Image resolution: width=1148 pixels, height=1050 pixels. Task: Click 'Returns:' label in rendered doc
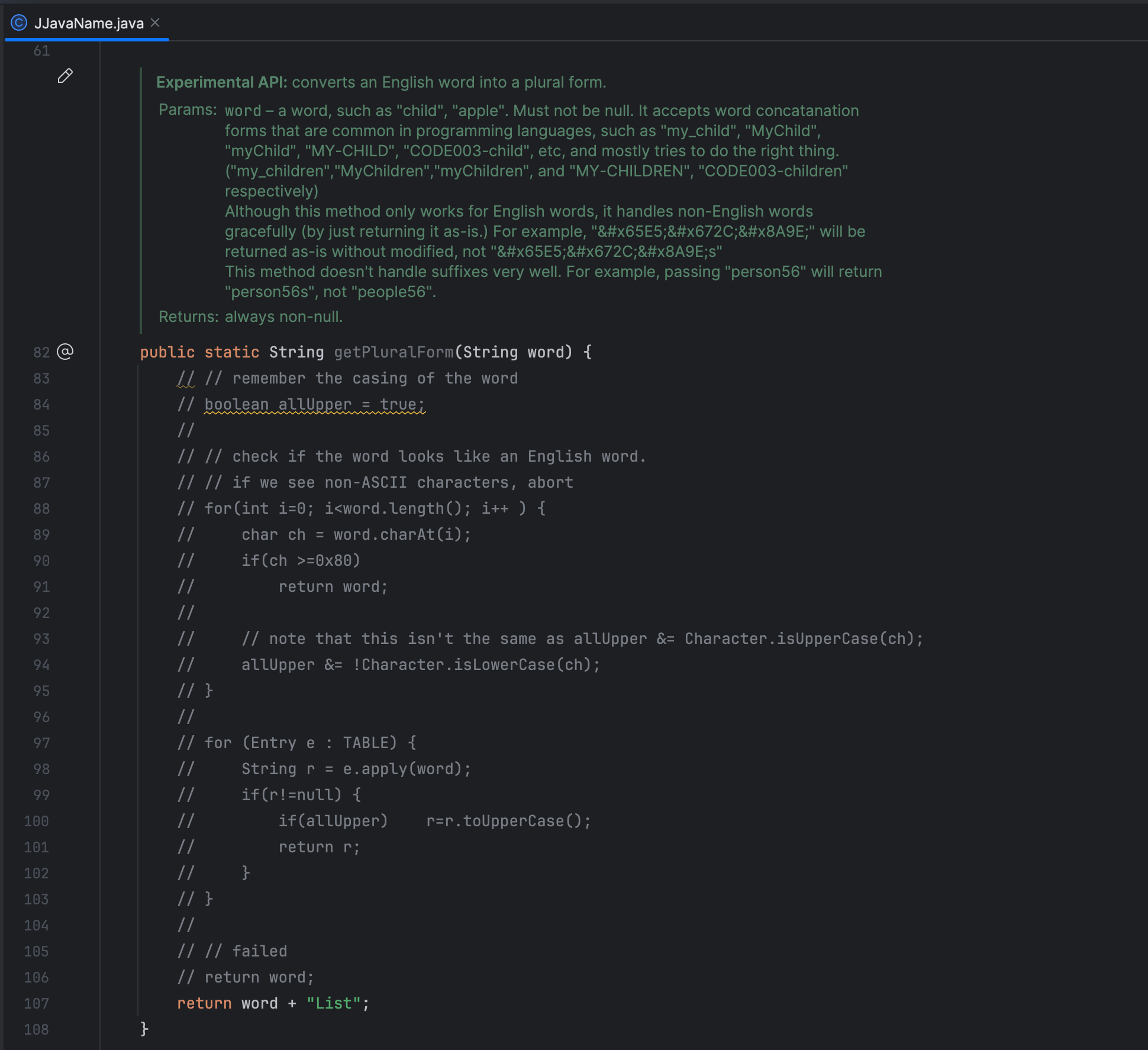click(x=189, y=317)
